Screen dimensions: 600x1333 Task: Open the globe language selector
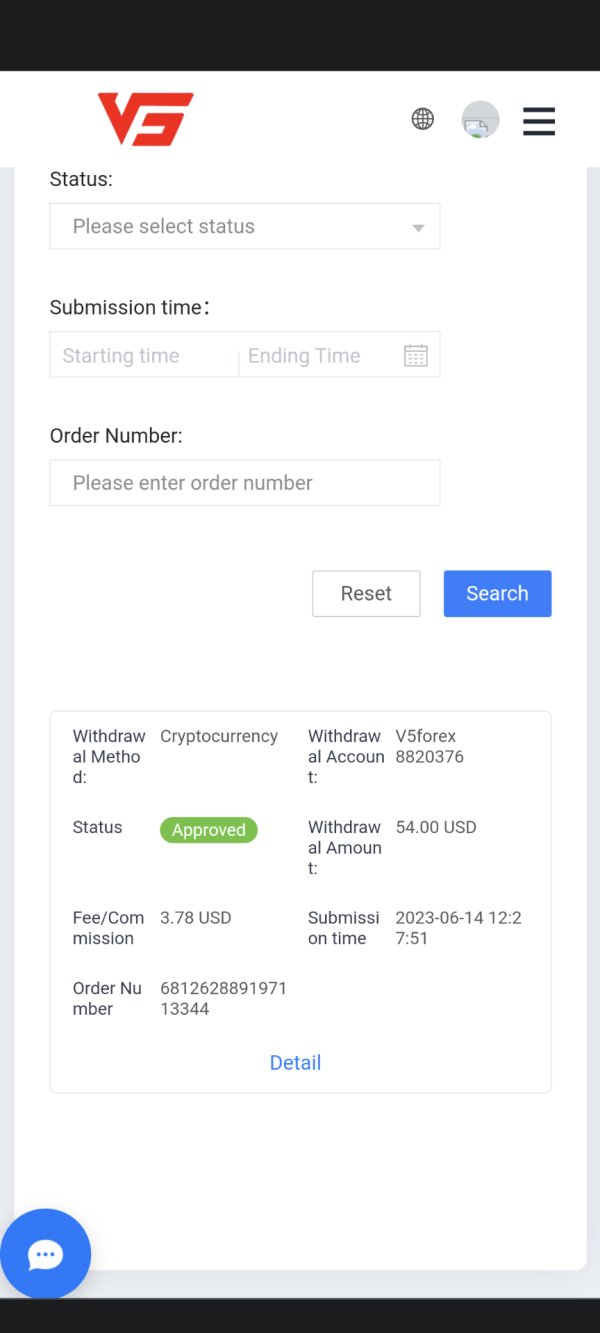tap(423, 120)
